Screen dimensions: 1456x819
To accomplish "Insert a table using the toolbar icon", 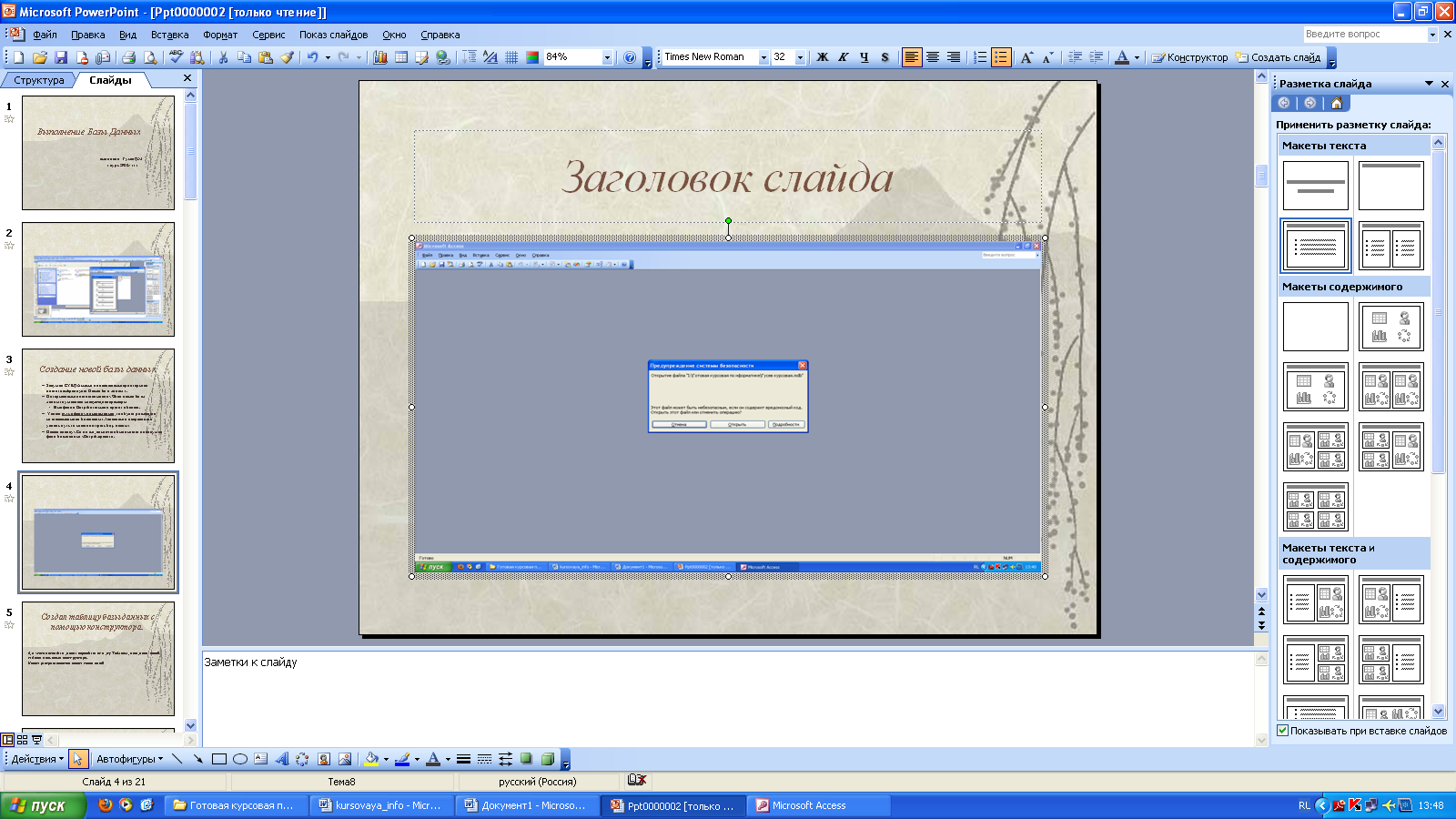I will click(x=401, y=57).
